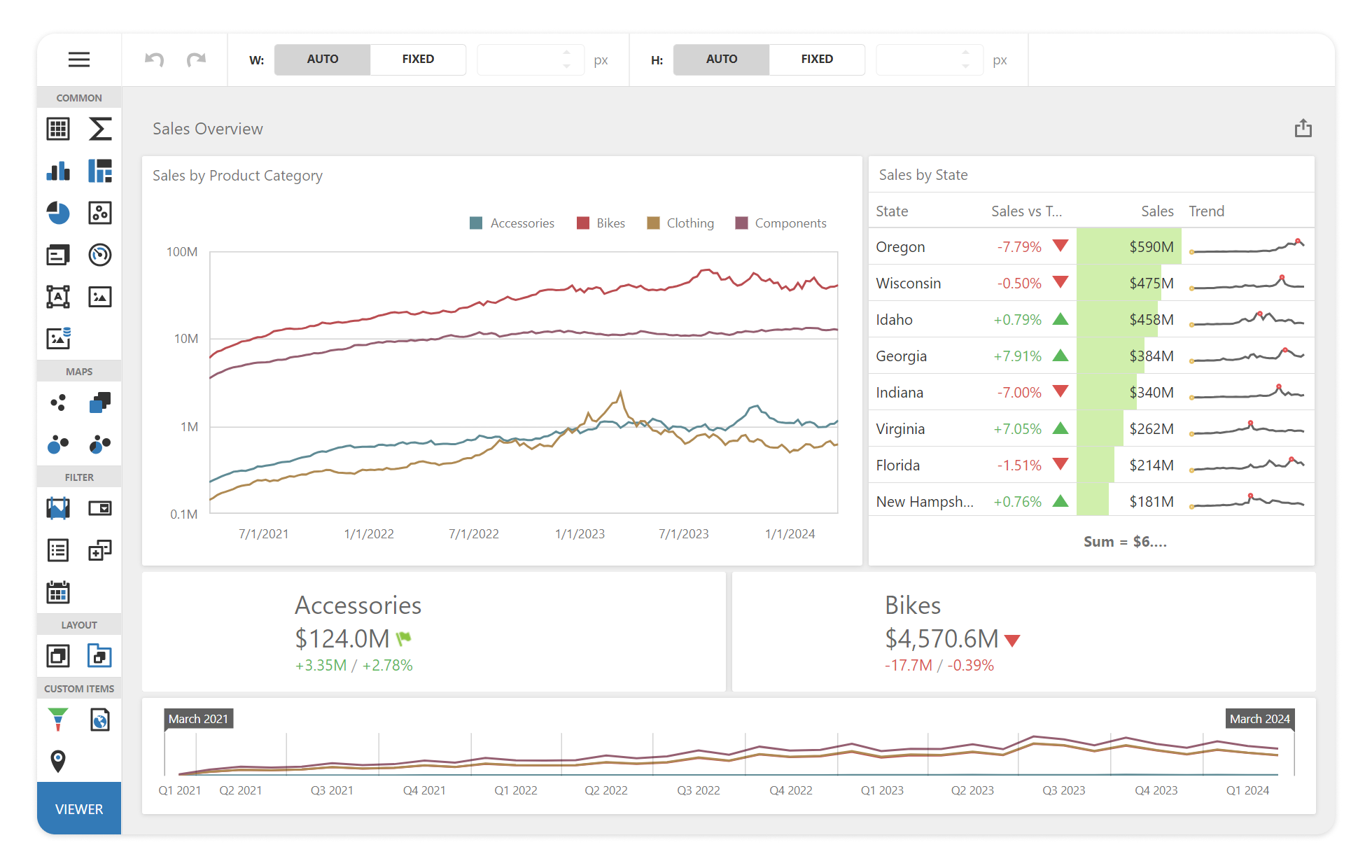Sort grid by Sales column header

pos(1157,211)
